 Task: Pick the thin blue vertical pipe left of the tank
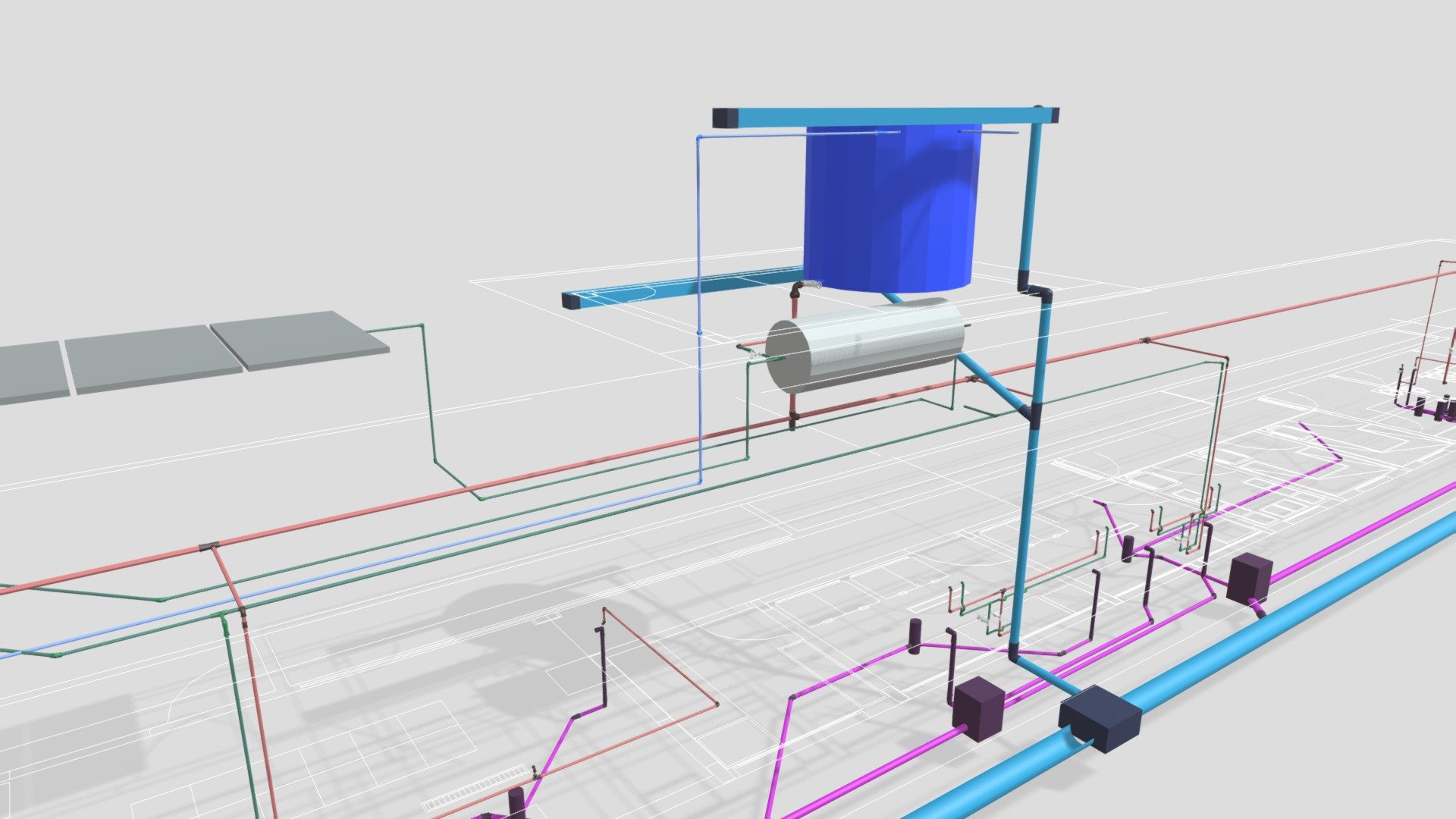coord(698,309)
